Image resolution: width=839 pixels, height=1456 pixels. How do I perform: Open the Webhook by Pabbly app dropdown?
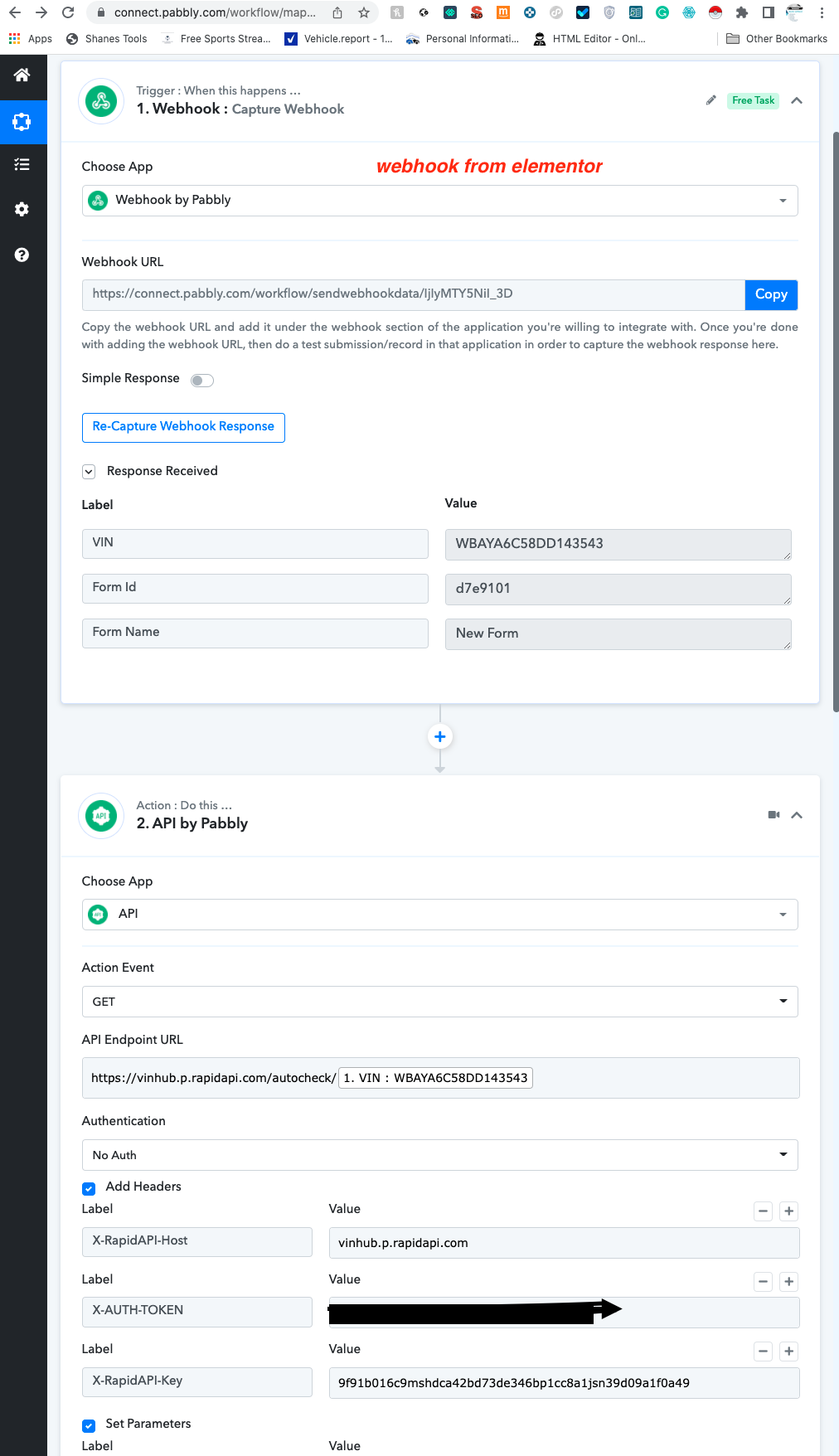tap(439, 201)
